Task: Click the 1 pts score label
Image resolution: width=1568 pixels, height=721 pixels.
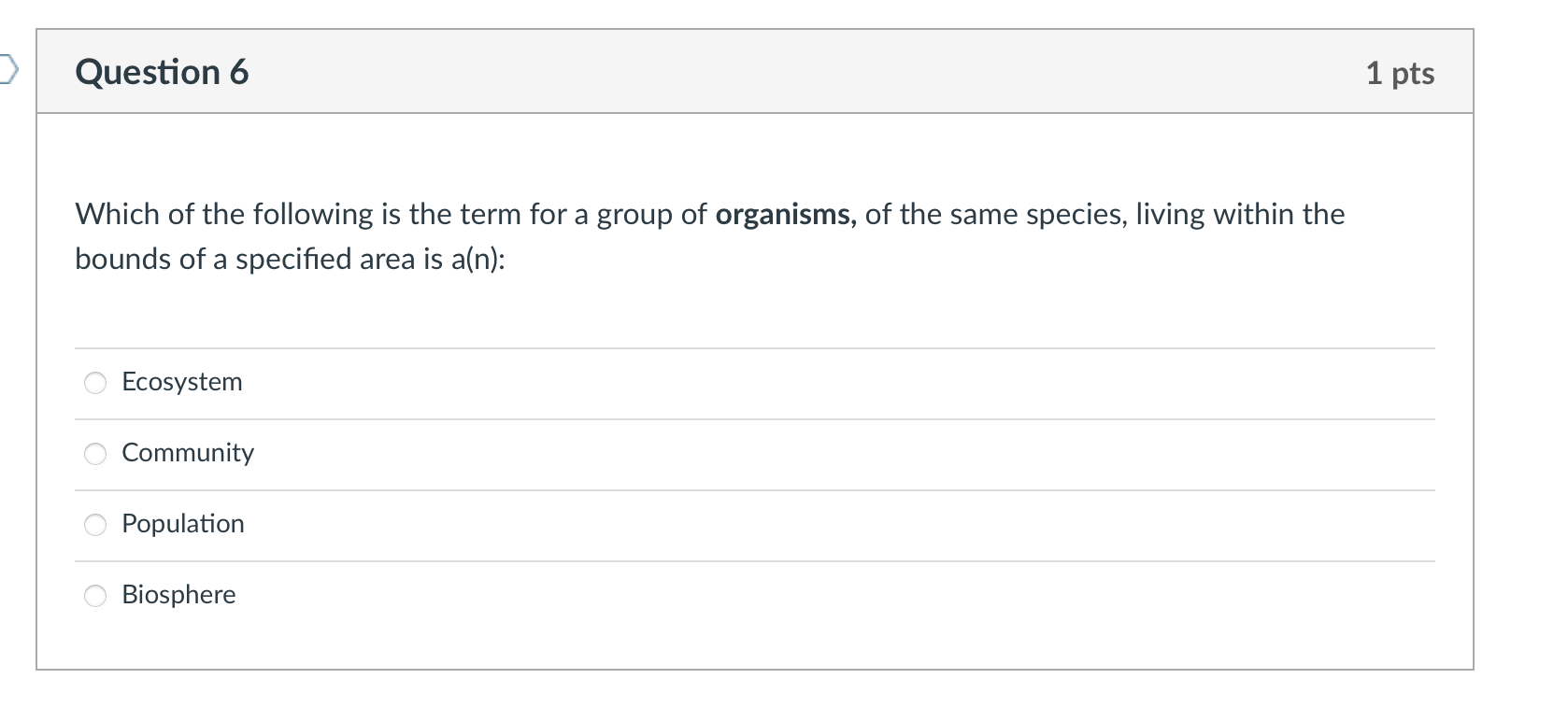Action: tap(1400, 73)
